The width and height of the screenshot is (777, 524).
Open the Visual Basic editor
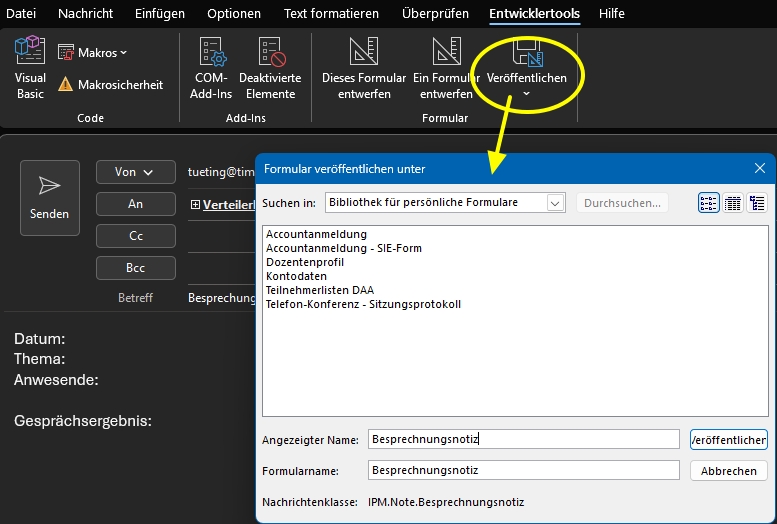(30, 67)
